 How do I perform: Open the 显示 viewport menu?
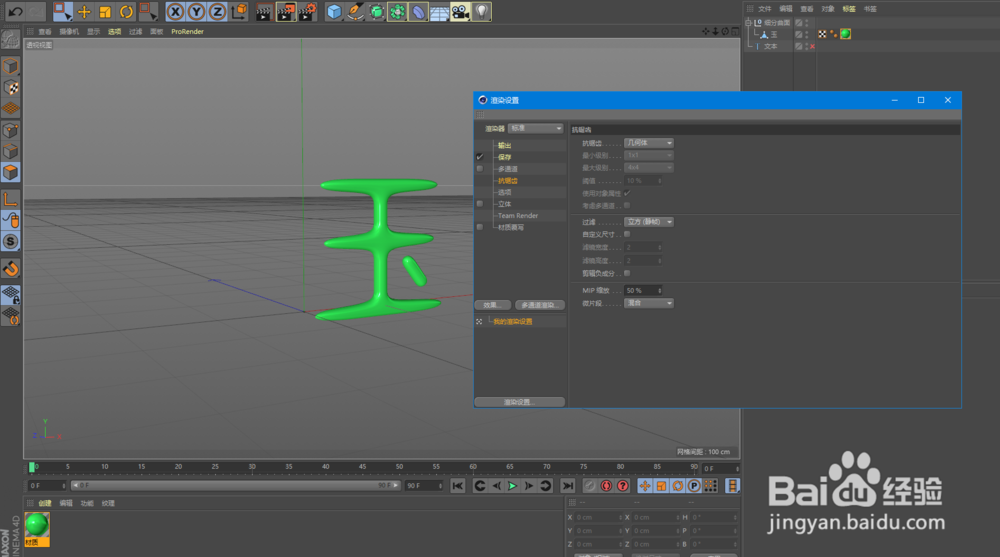[94, 31]
